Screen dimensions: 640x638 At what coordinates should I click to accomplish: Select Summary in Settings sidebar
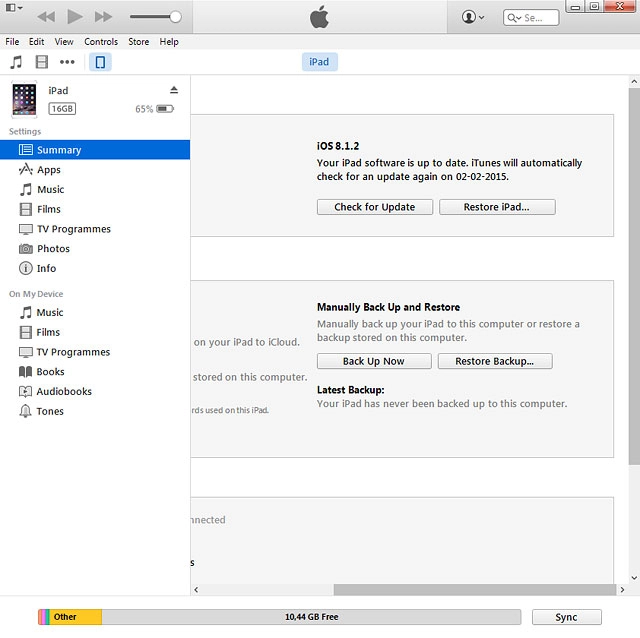coord(95,150)
